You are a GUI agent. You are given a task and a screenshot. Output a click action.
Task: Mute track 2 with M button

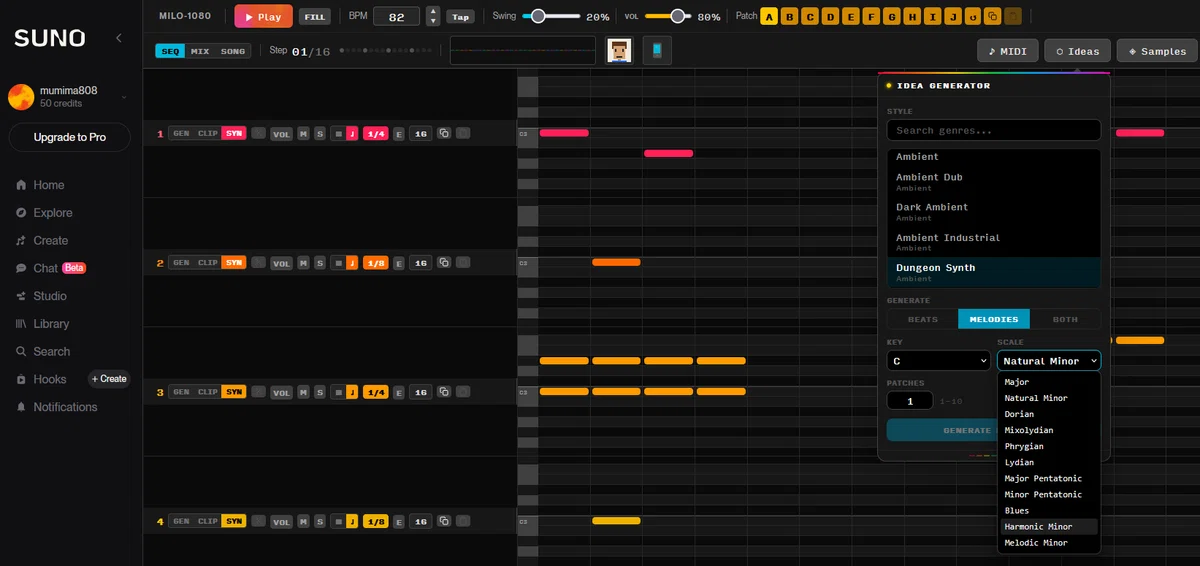(303, 263)
